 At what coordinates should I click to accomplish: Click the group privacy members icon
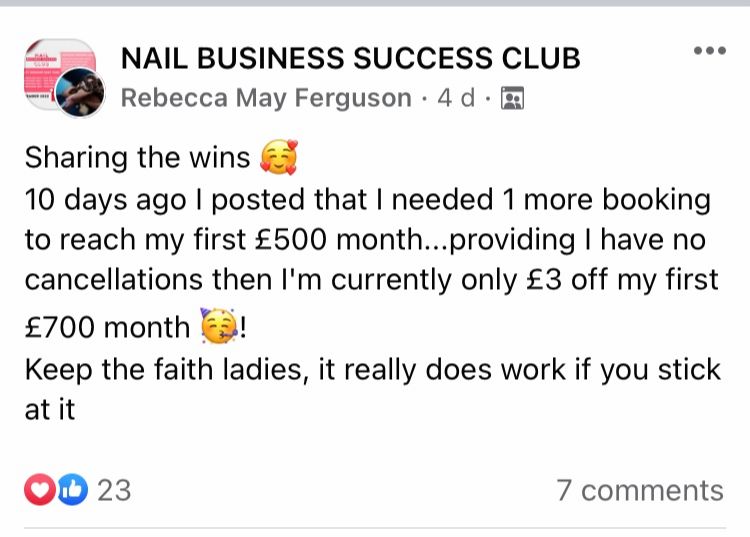coord(511,99)
